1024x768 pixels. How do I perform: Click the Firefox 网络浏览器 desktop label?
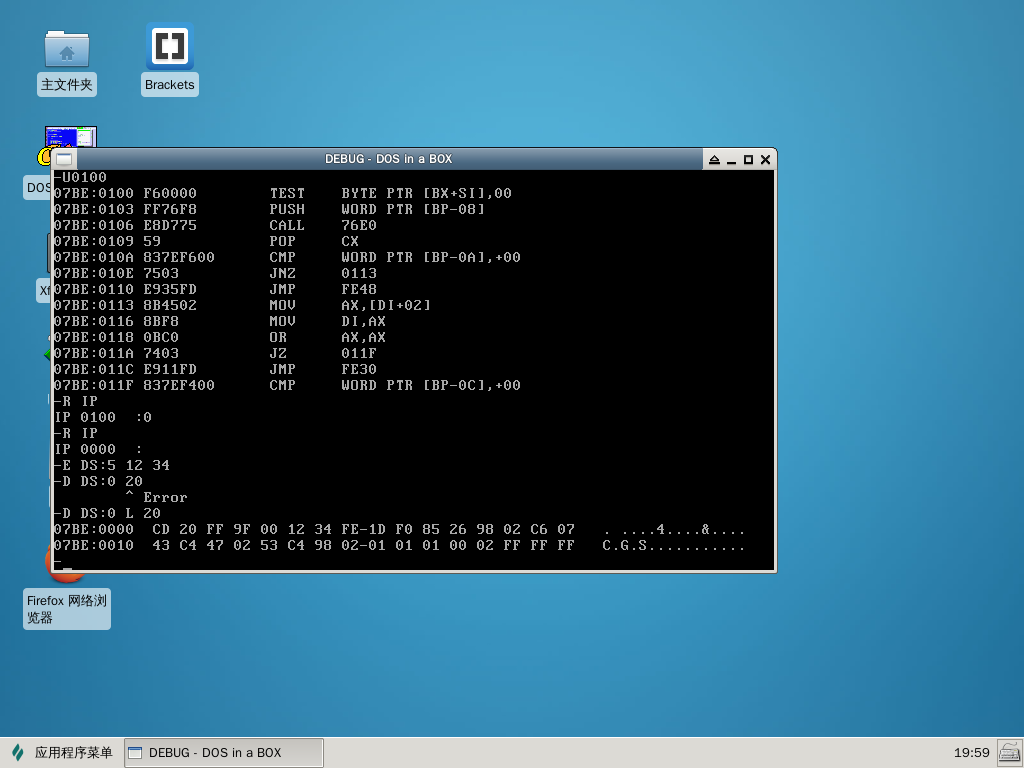point(67,609)
